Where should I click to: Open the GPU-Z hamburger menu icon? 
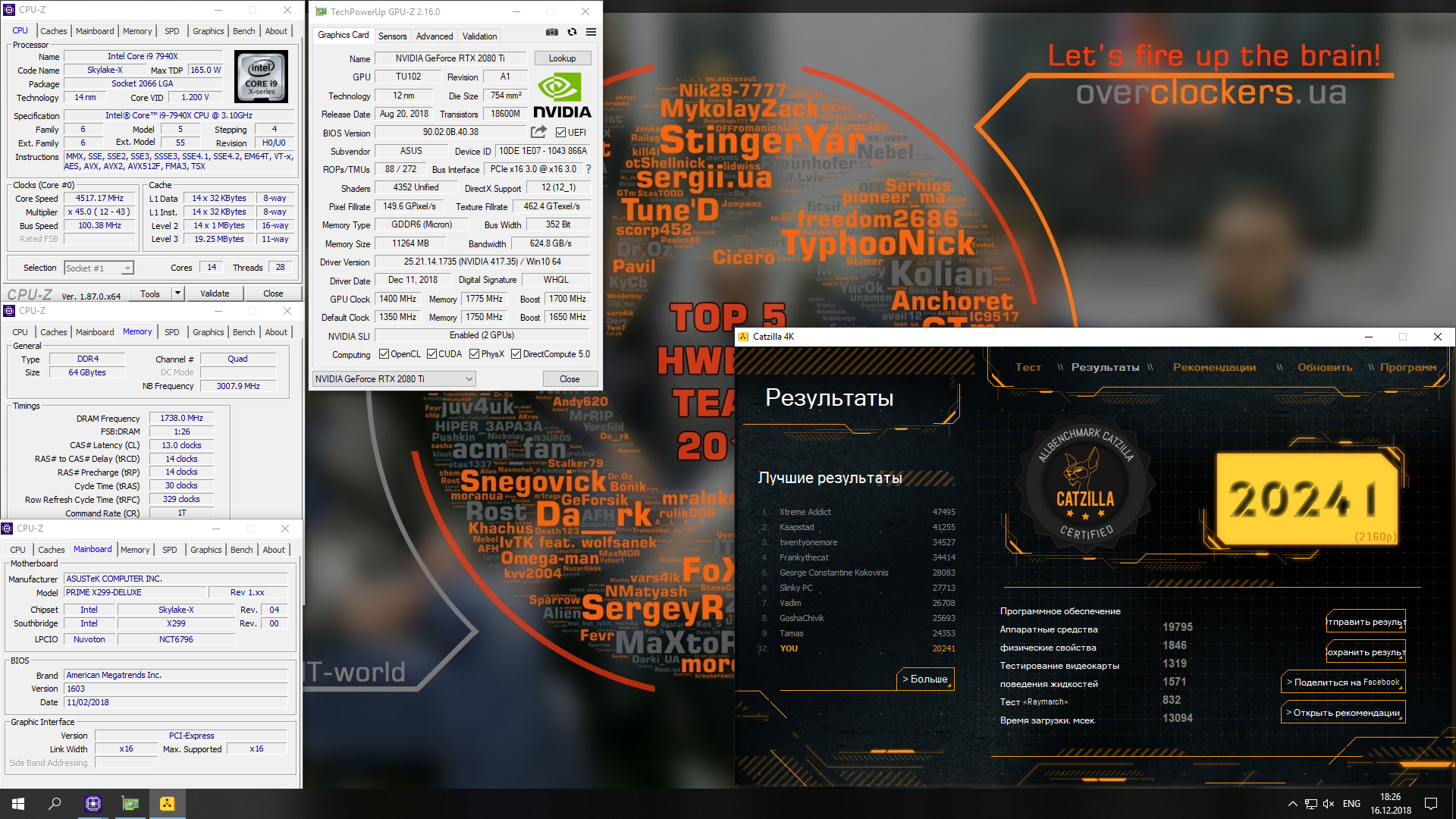(x=591, y=32)
